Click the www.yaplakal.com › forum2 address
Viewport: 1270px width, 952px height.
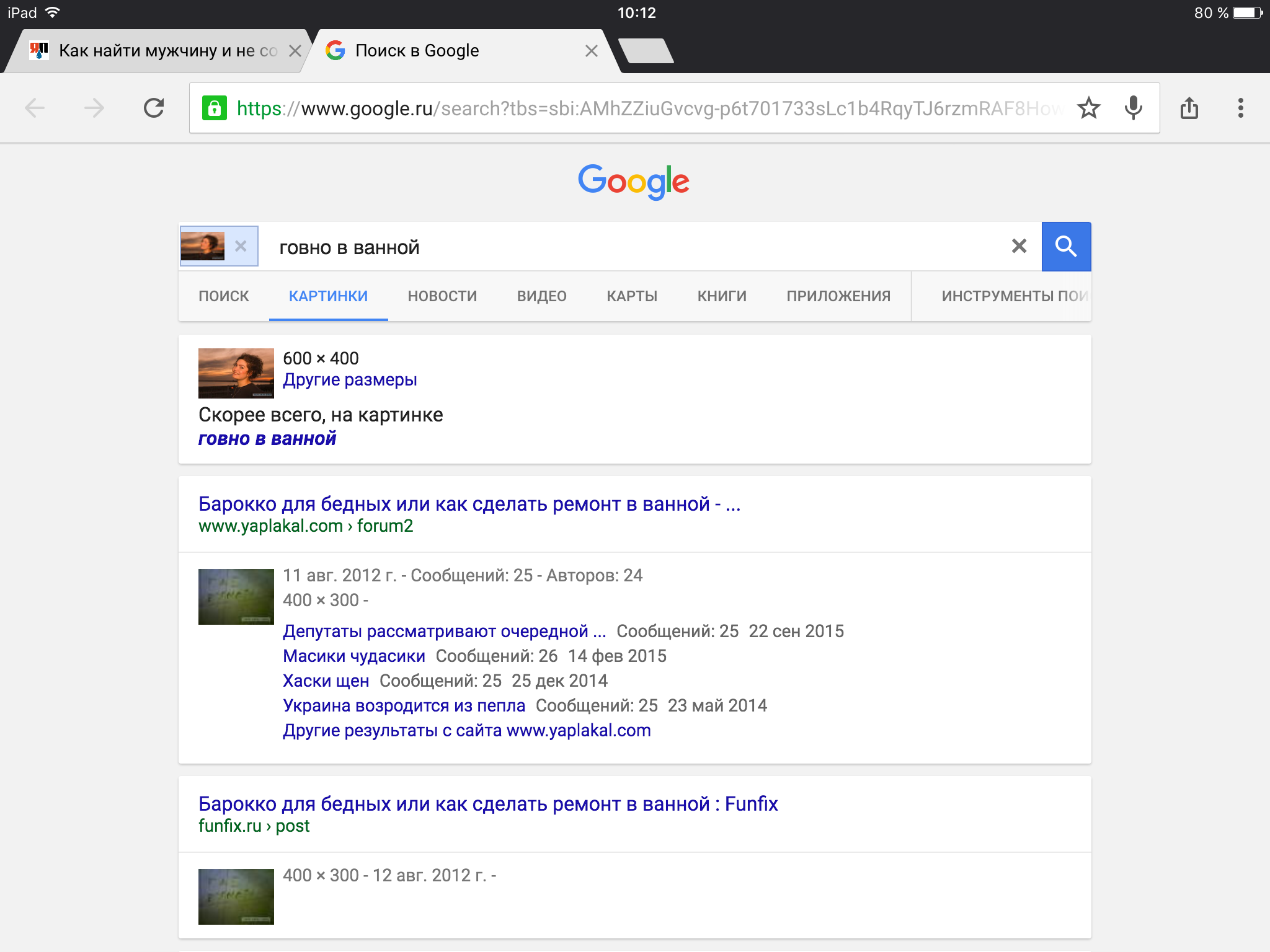point(306,526)
